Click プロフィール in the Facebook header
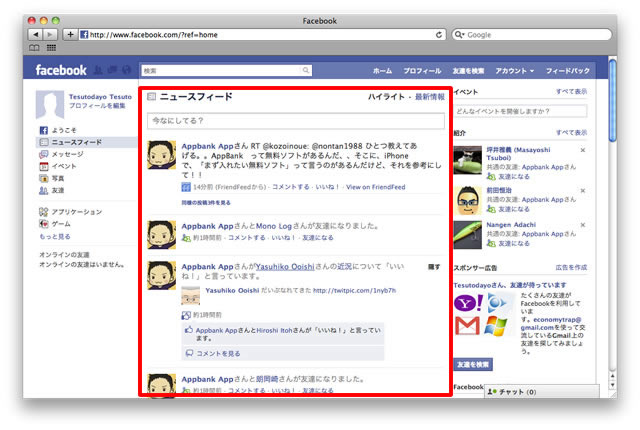The height and width of the screenshot is (430, 640). [422, 71]
